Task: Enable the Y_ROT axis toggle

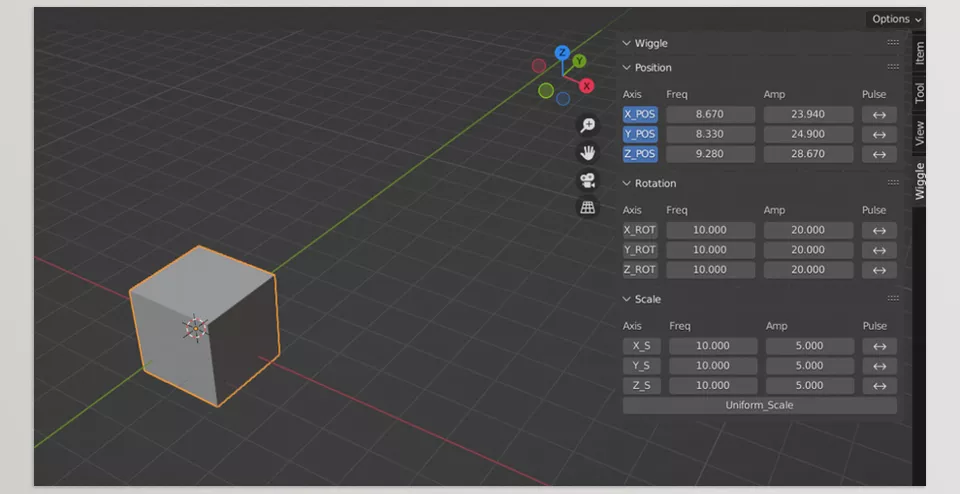Action: point(640,250)
